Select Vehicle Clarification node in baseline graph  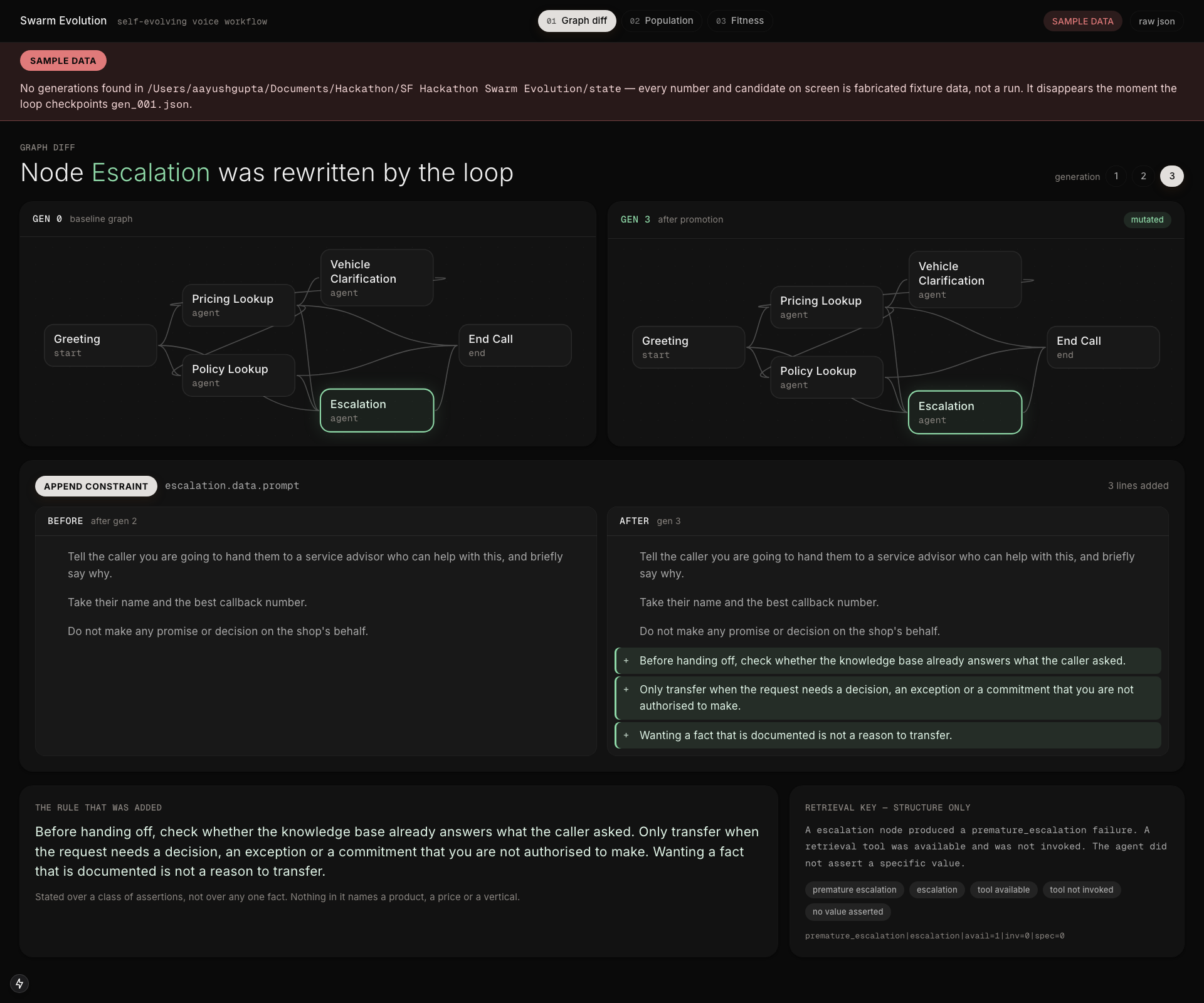click(x=377, y=278)
